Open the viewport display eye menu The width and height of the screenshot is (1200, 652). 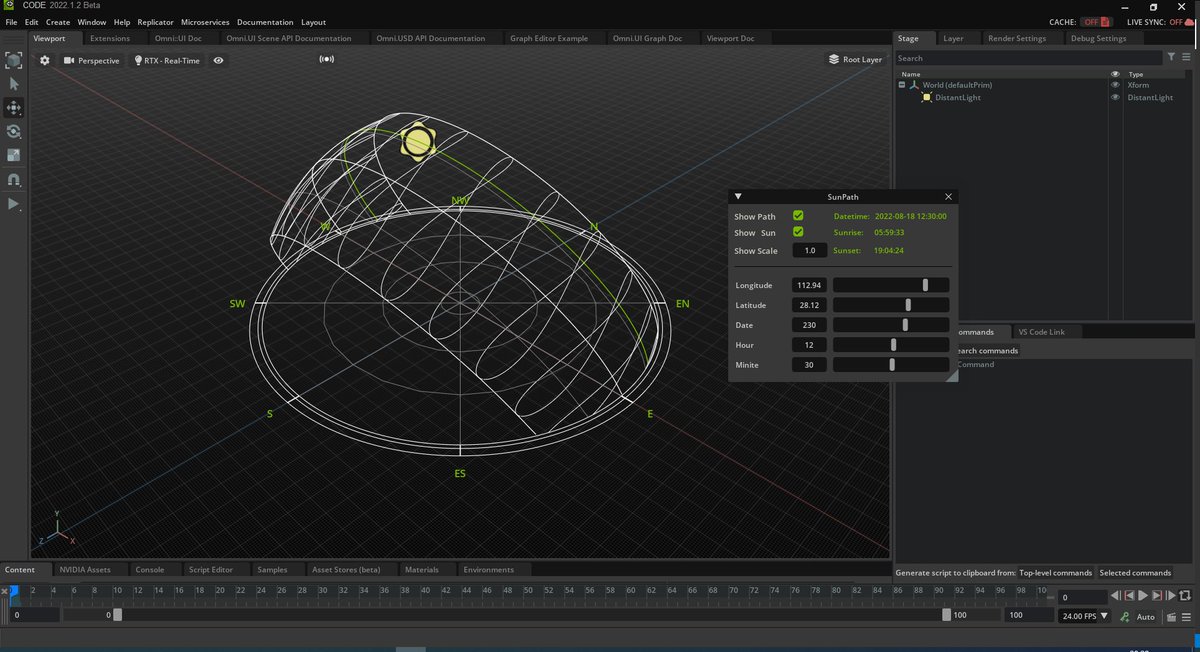218,60
